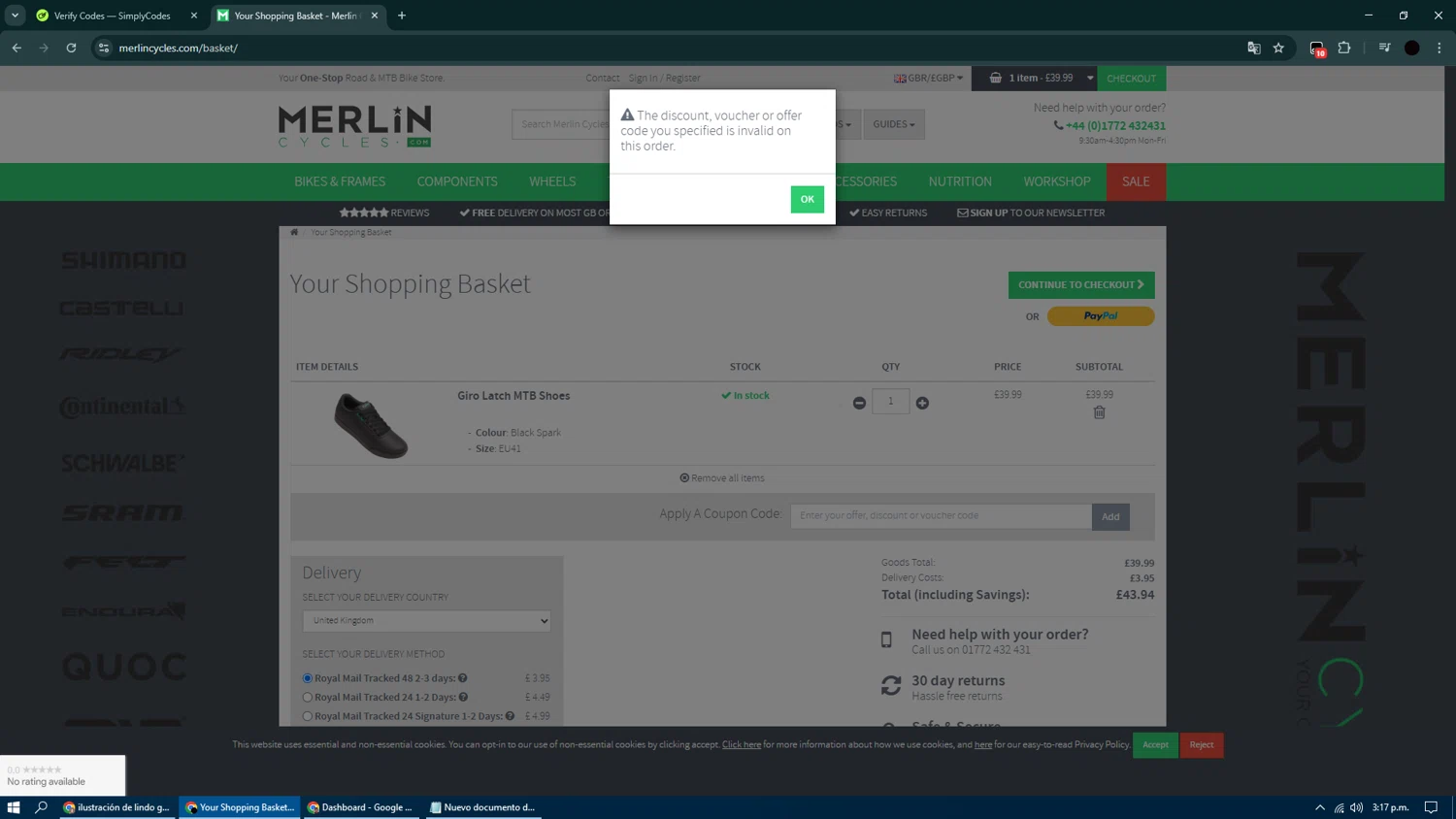The width and height of the screenshot is (1456, 819).
Task: Focus the Search Merlin Cycles field
Action: point(563,124)
